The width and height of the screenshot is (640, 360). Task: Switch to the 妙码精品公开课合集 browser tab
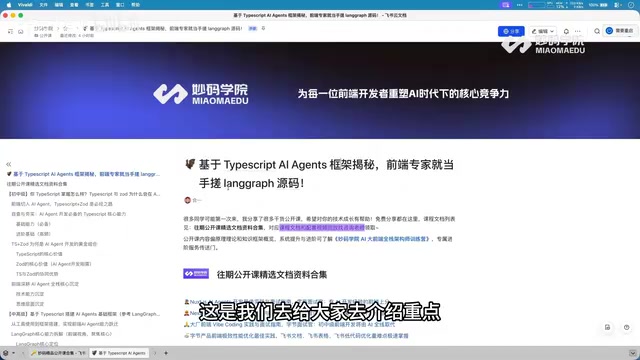(x=58, y=353)
